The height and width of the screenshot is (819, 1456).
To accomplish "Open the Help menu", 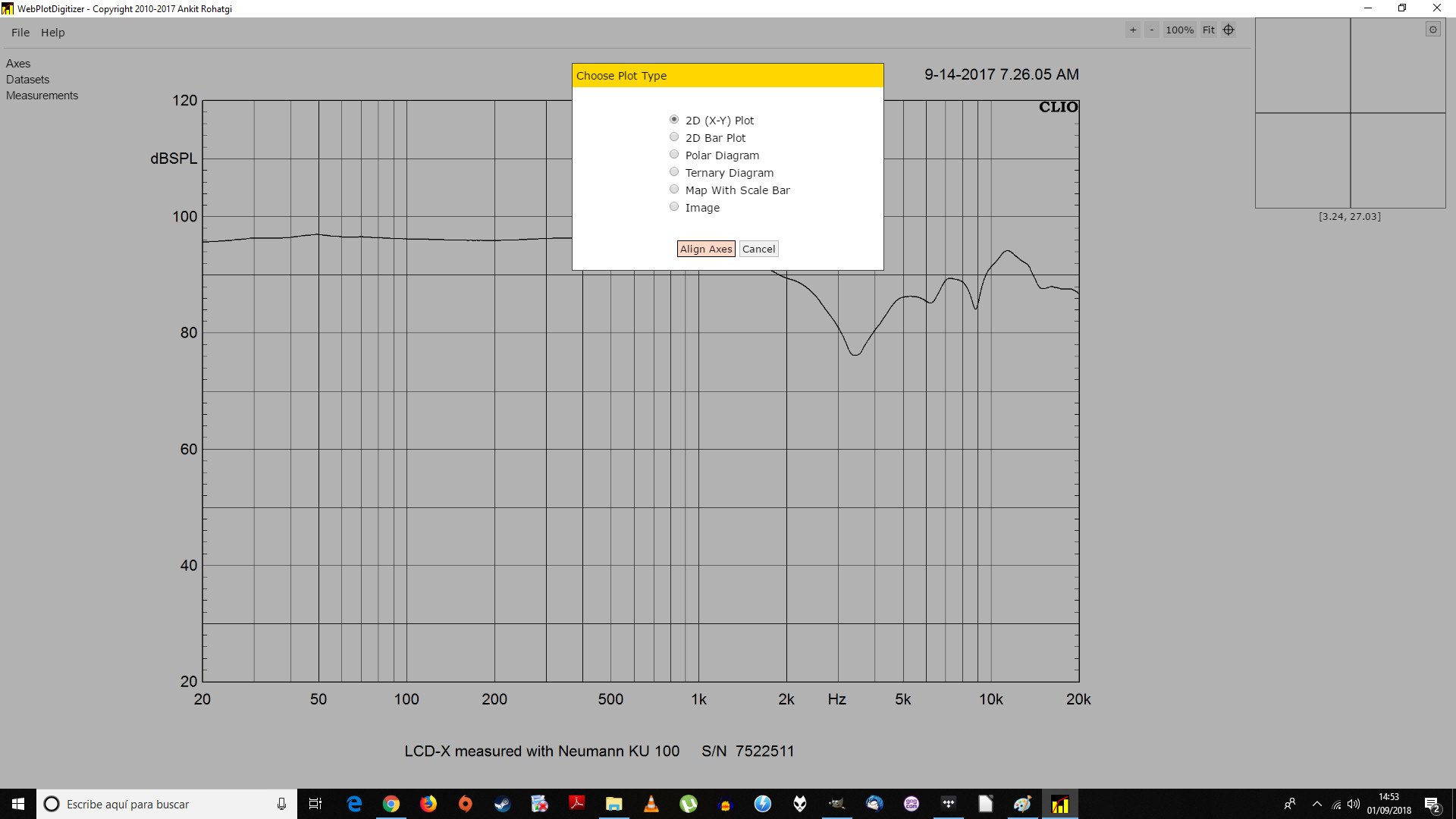I will 53,33.
